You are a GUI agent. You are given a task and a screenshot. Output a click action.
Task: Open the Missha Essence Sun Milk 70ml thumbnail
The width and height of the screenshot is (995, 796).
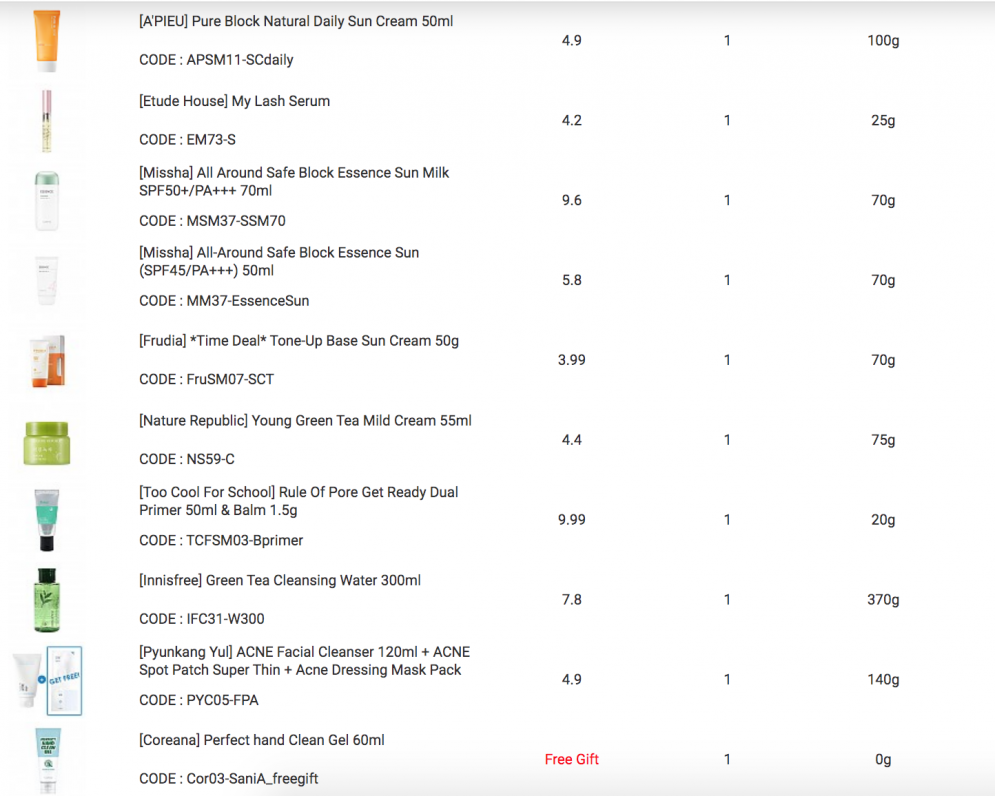47,201
